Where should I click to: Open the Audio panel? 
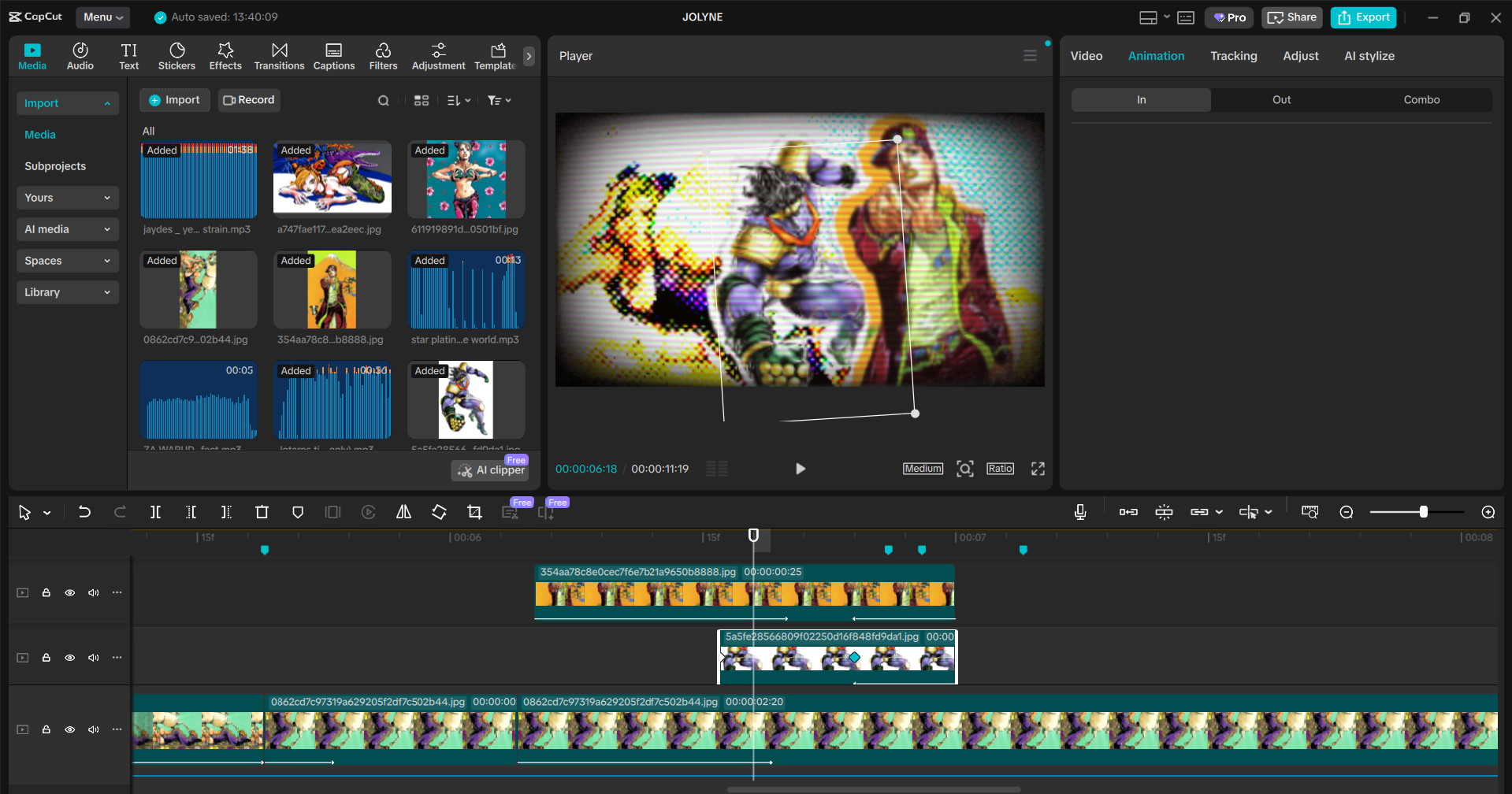[80, 56]
